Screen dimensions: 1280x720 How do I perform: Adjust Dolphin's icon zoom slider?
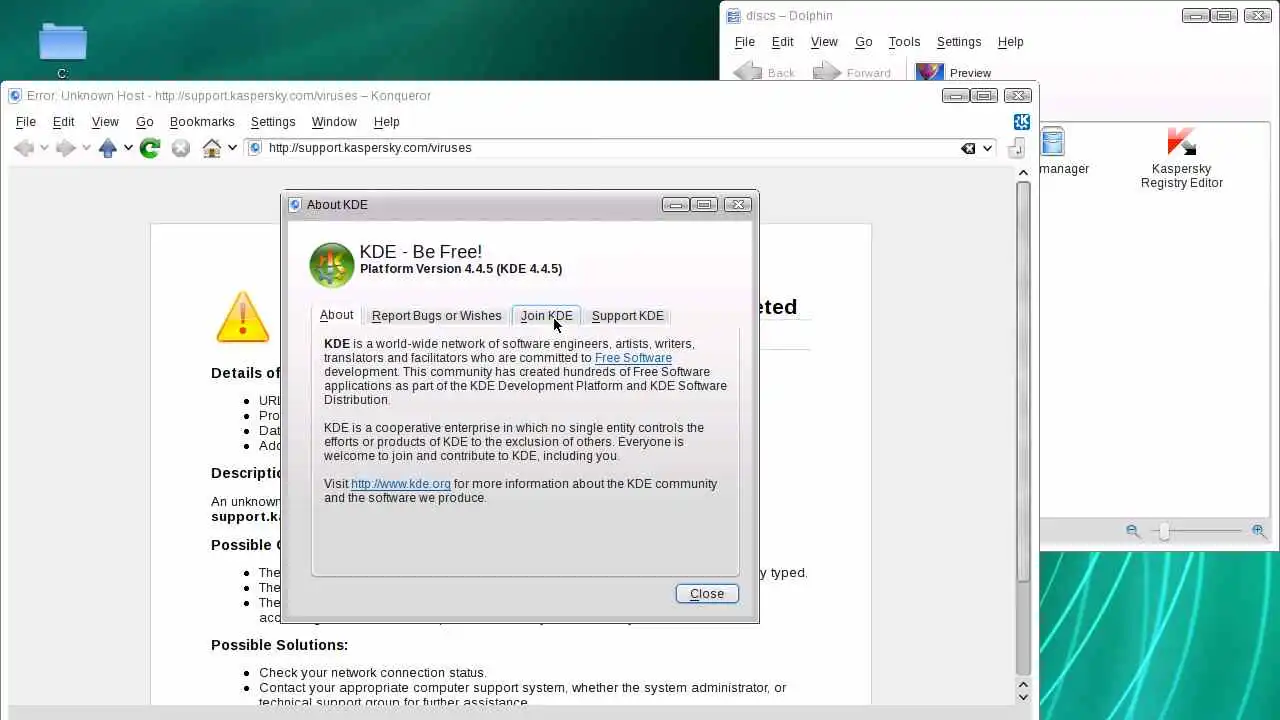1163,531
